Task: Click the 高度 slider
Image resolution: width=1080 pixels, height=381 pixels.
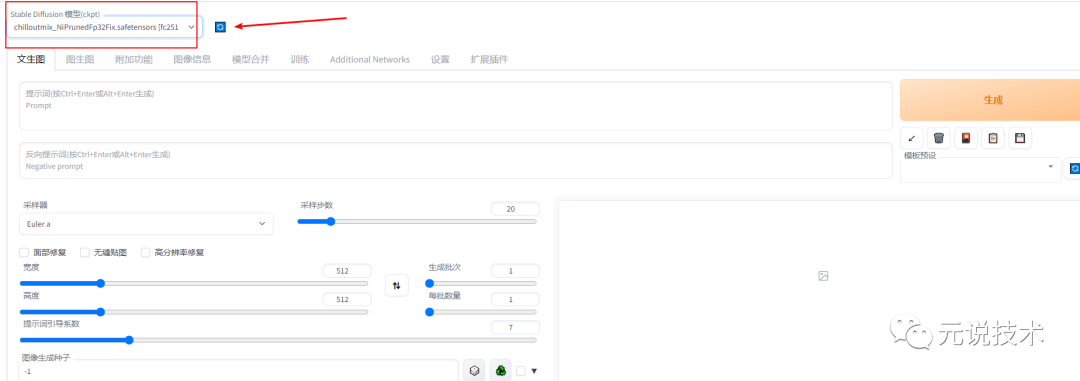Action: [194, 312]
